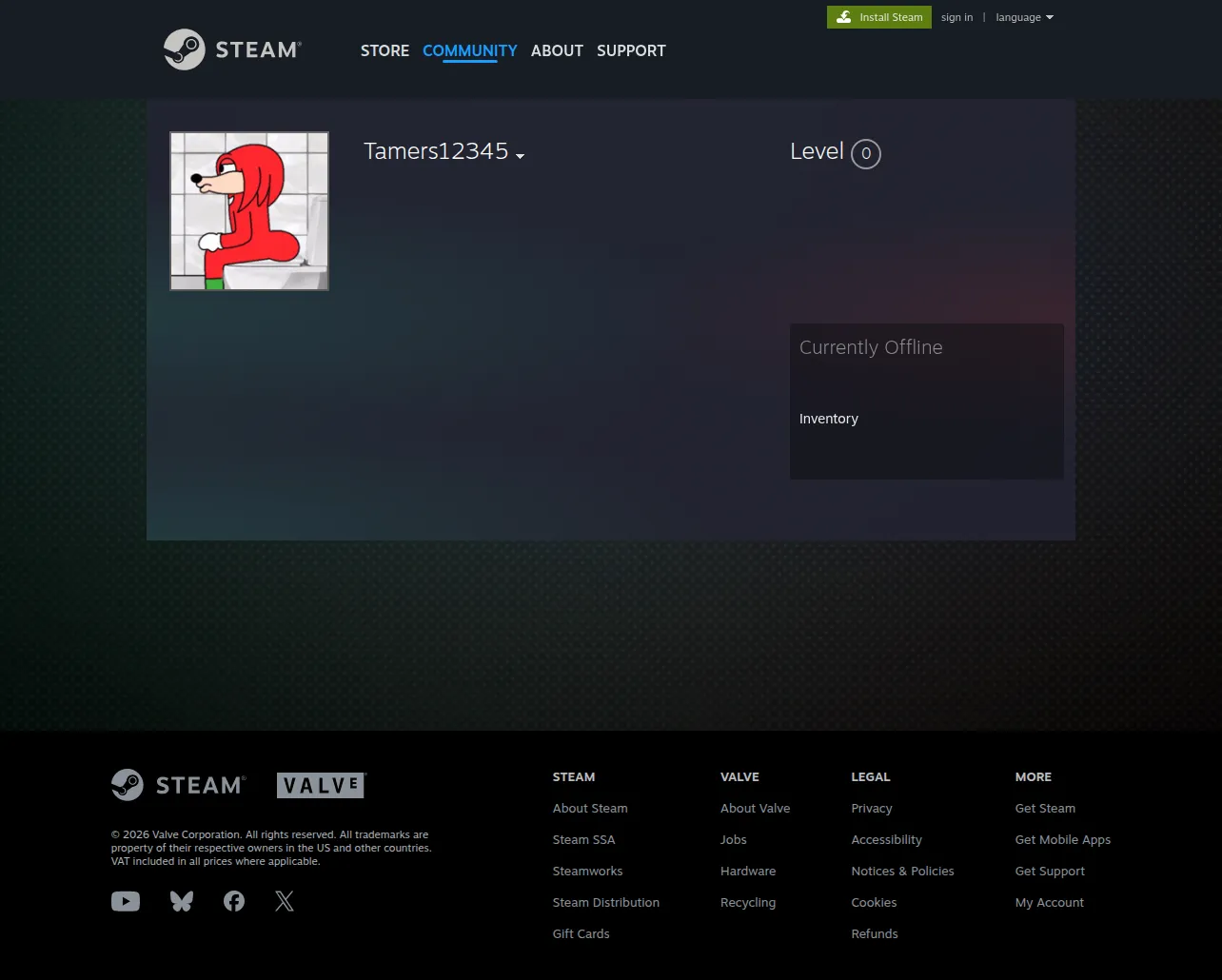The image size is (1222, 980).
Task: Click the sign in link
Action: pyautogui.click(x=957, y=17)
